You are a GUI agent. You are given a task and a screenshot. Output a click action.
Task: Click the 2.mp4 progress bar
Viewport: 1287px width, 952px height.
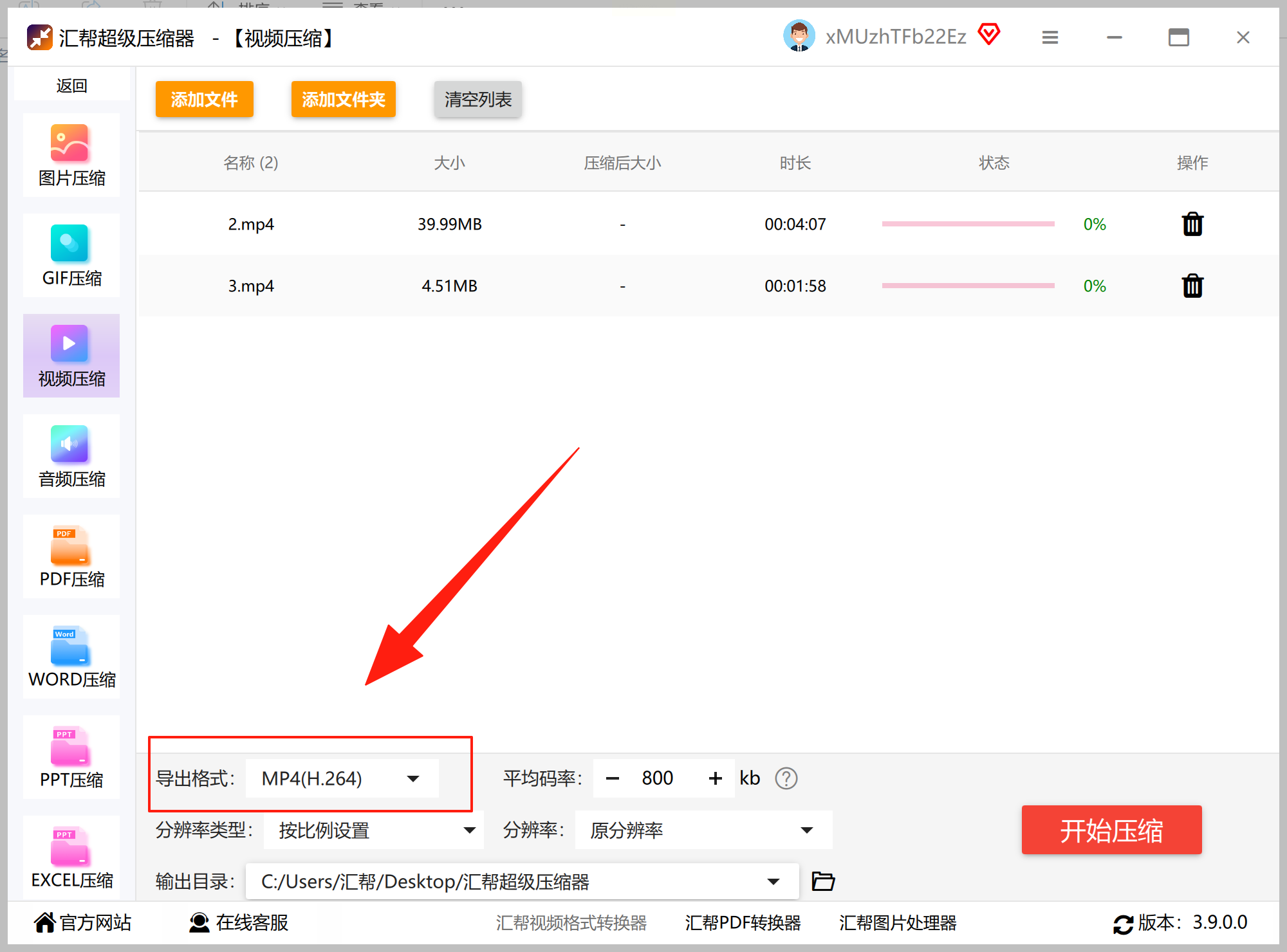tap(967, 224)
